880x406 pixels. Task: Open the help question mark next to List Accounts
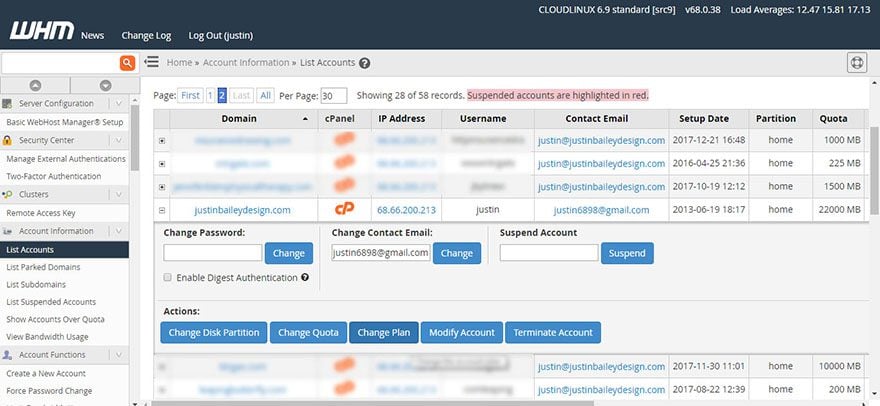[365, 63]
